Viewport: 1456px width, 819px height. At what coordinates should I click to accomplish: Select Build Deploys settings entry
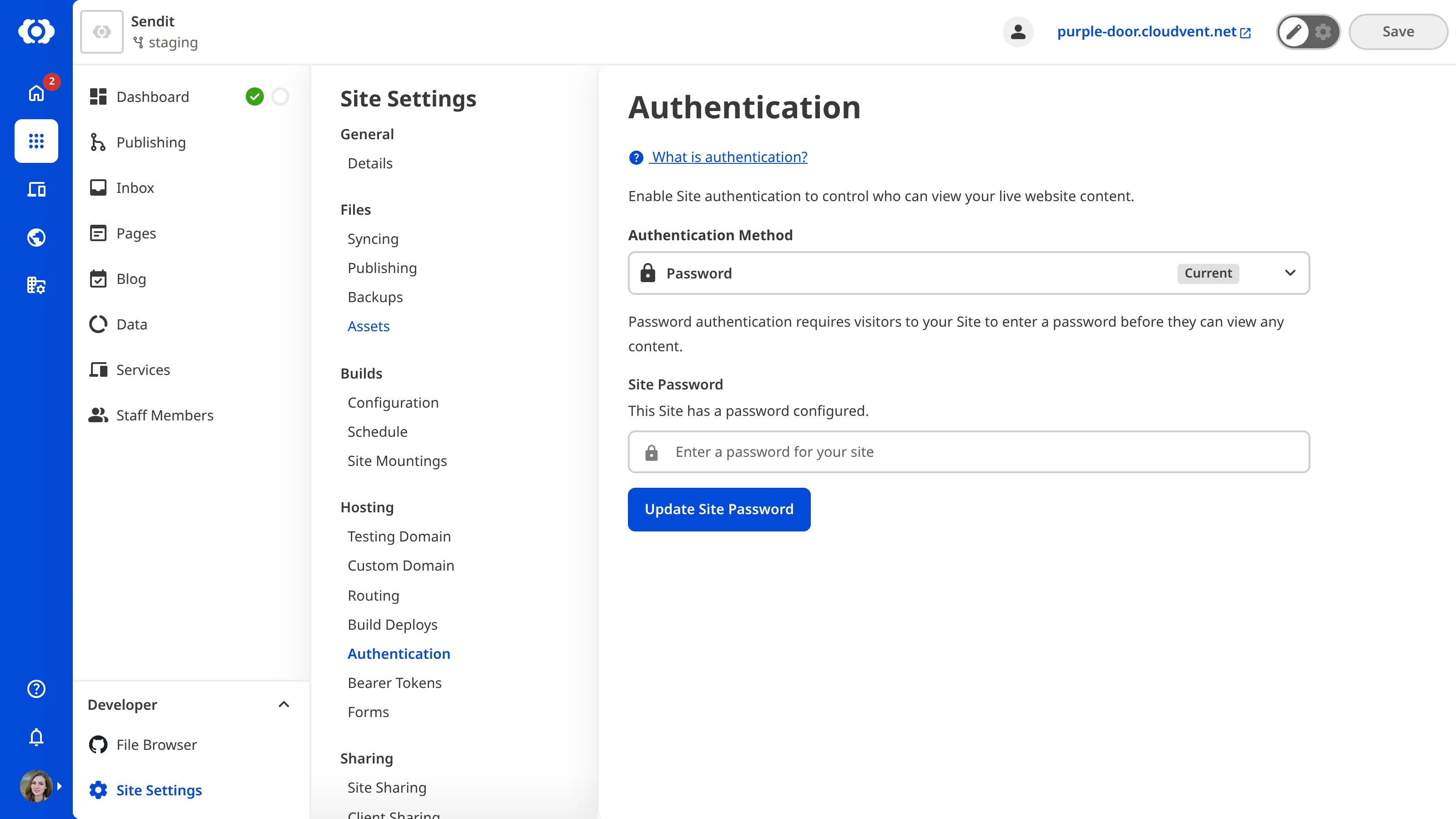click(x=392, y=625)
